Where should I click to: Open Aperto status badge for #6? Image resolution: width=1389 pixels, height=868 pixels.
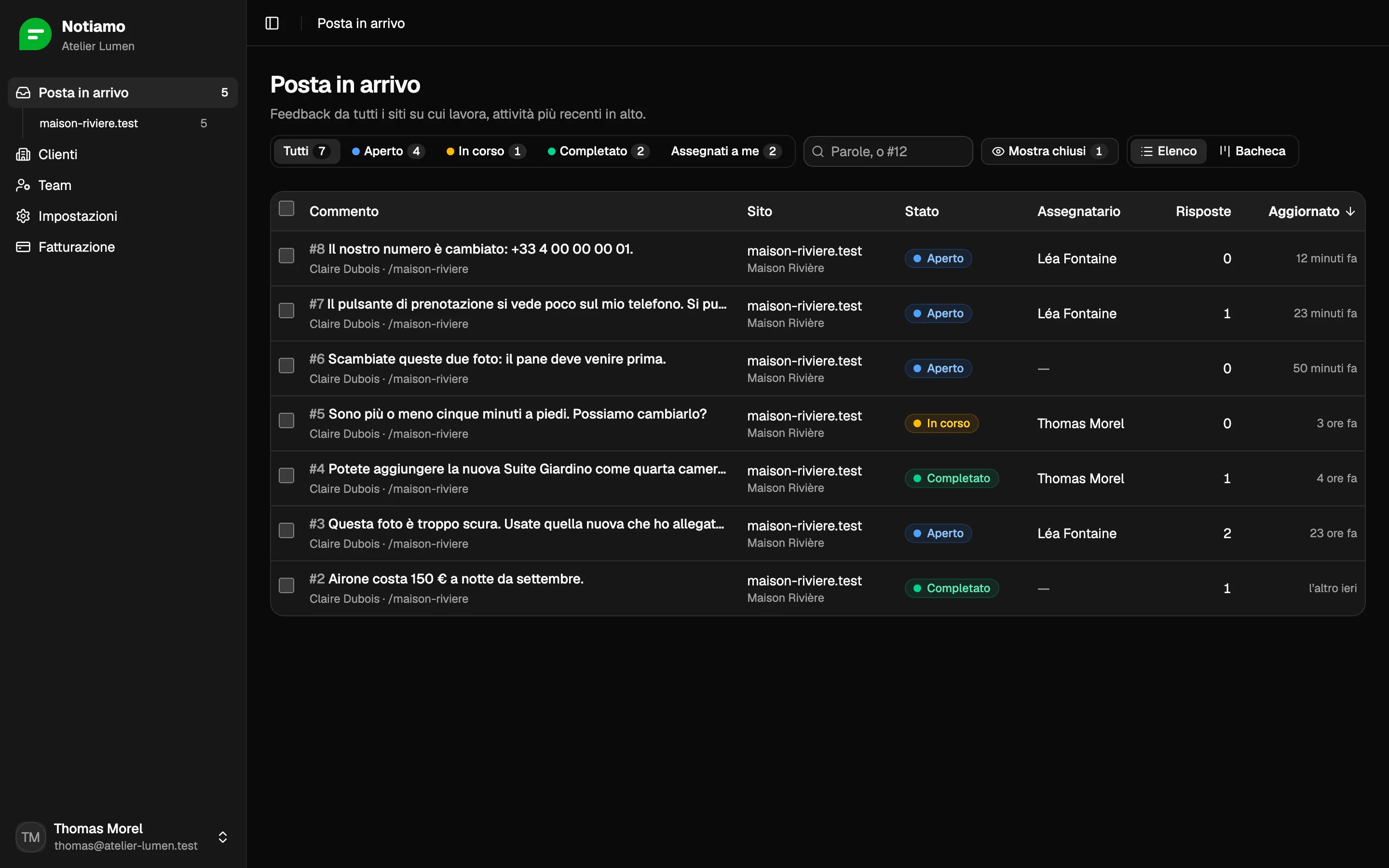coord(939,368)
